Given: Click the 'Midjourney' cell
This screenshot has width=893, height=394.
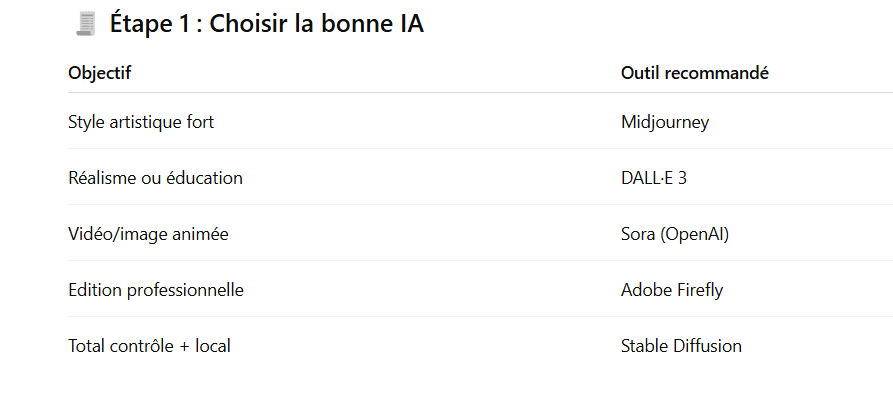Looking at the screenshot, I should pos(665,122).
